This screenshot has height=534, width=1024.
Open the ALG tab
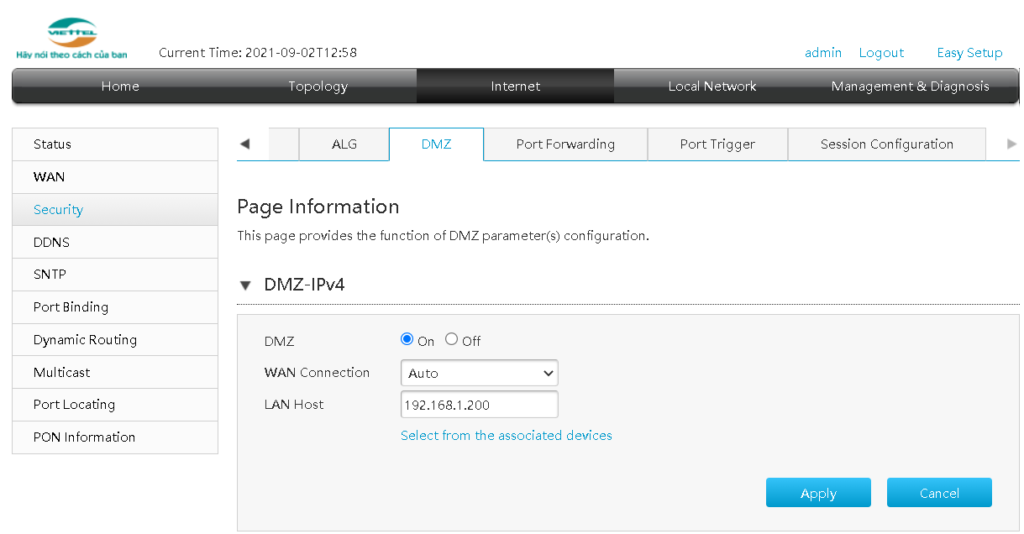click(344, 144)
